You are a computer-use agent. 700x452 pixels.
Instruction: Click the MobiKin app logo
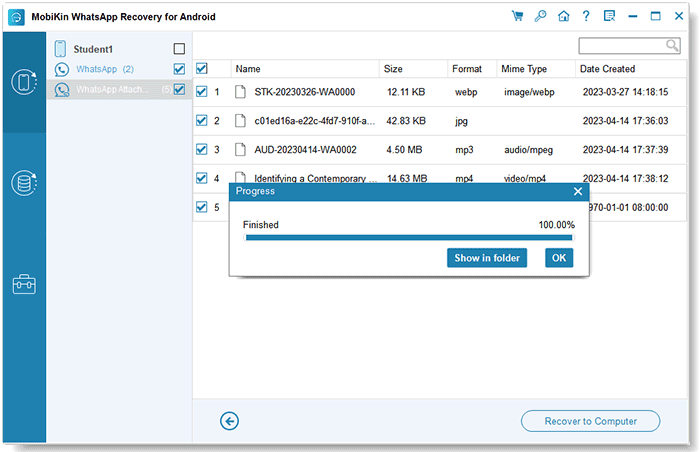tap(17, 17)
